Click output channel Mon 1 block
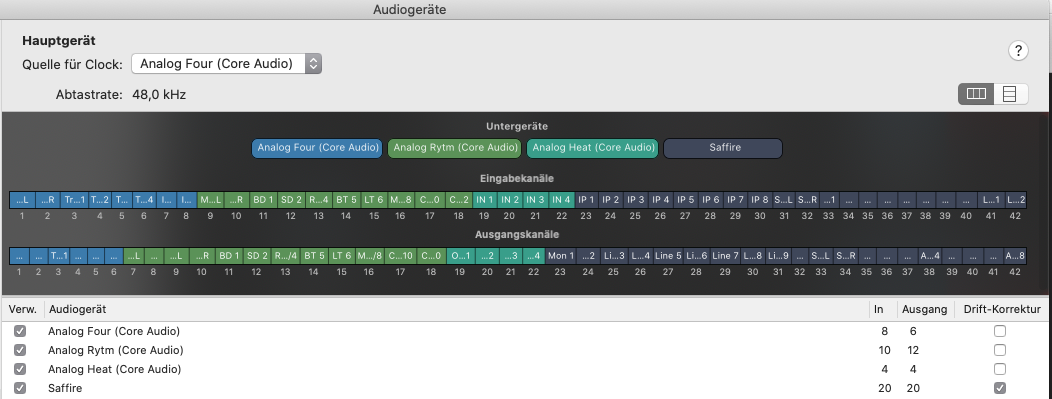Viewport: 1052px width, 399px height. click(x=561, y=256)
